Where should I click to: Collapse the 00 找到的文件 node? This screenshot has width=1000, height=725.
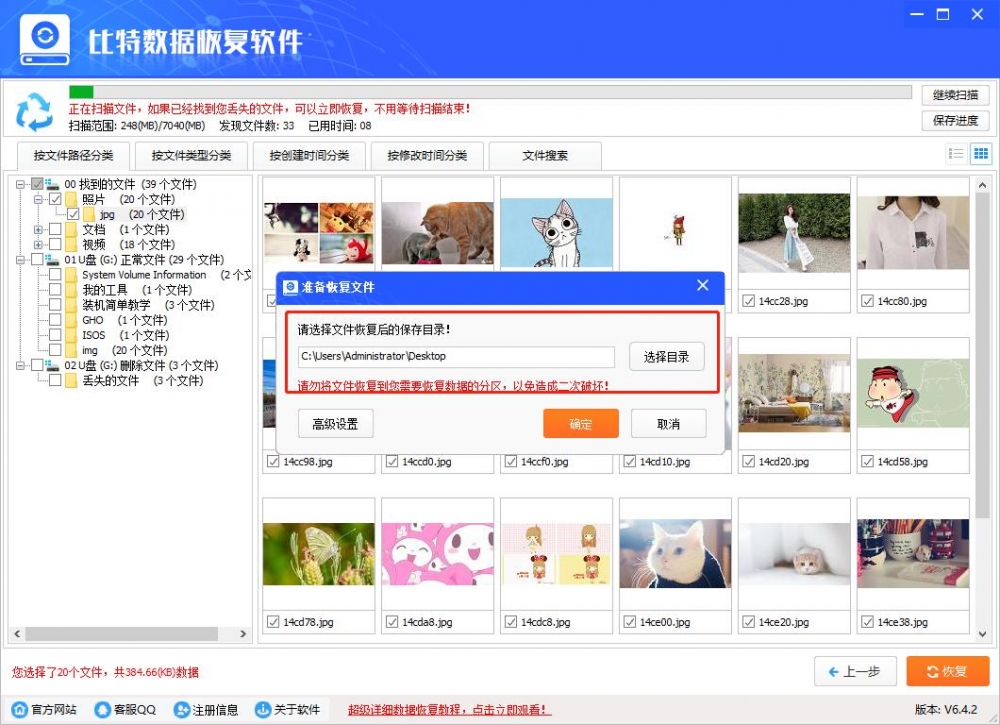click(22, 184)
